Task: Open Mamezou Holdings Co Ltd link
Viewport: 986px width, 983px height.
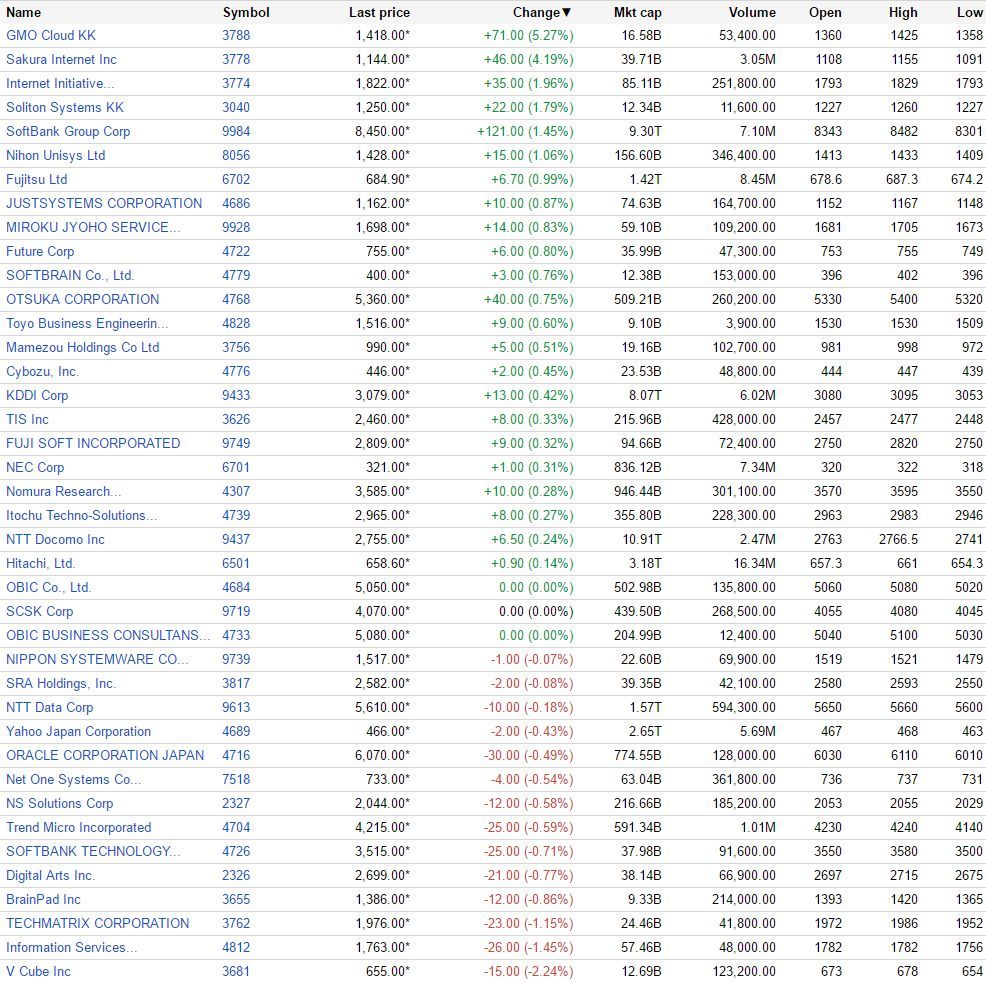Action: [82, 347]
